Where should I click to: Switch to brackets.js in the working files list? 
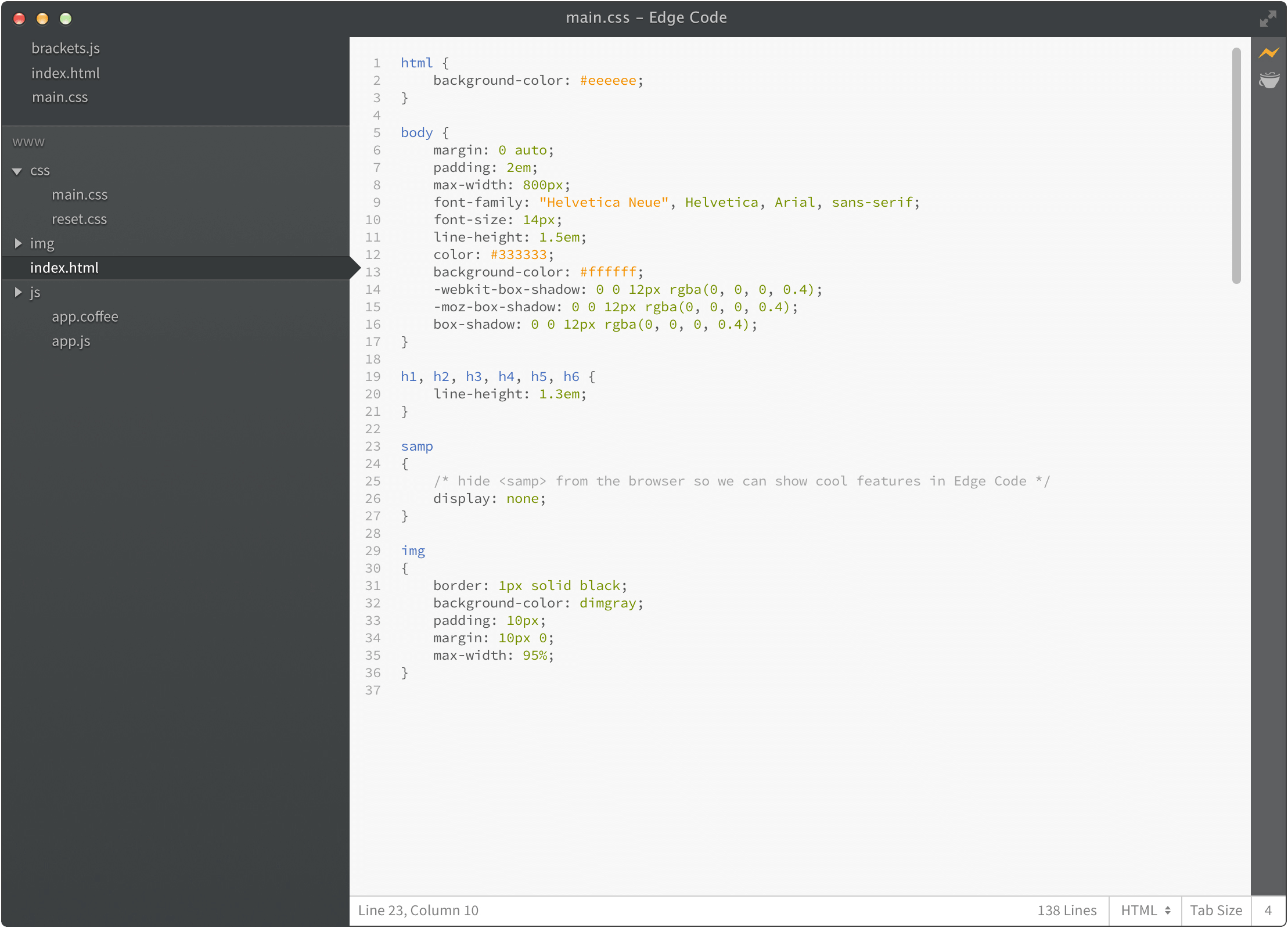[x=66, y=48]
